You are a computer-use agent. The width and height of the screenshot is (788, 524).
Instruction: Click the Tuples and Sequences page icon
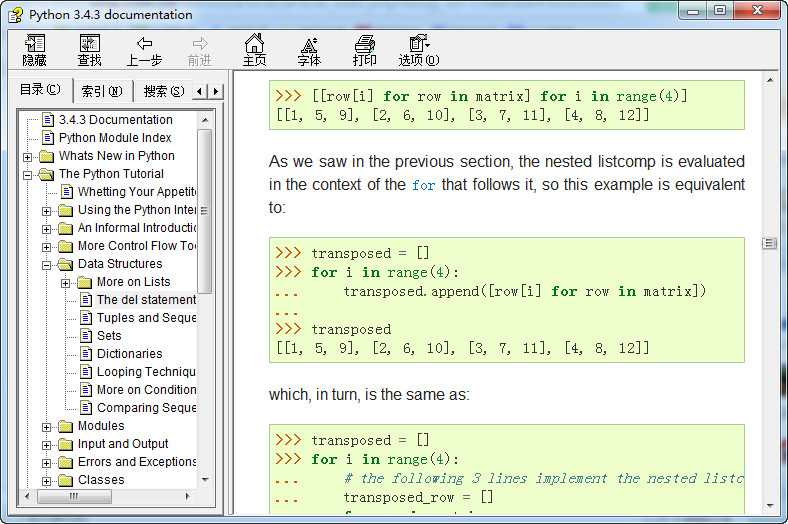[x=86, y=318]
